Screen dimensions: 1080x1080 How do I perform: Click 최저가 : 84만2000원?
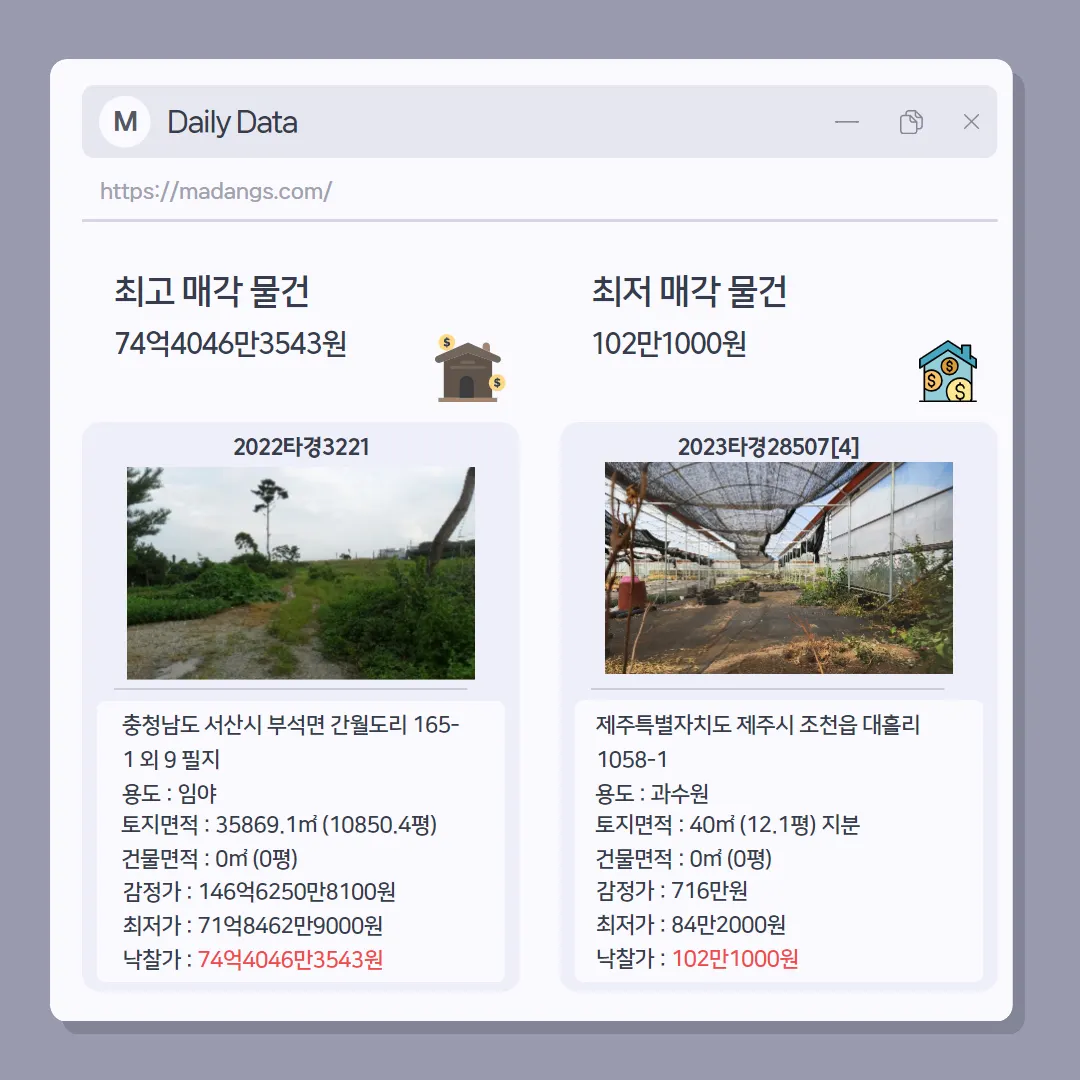pos(690,924)
